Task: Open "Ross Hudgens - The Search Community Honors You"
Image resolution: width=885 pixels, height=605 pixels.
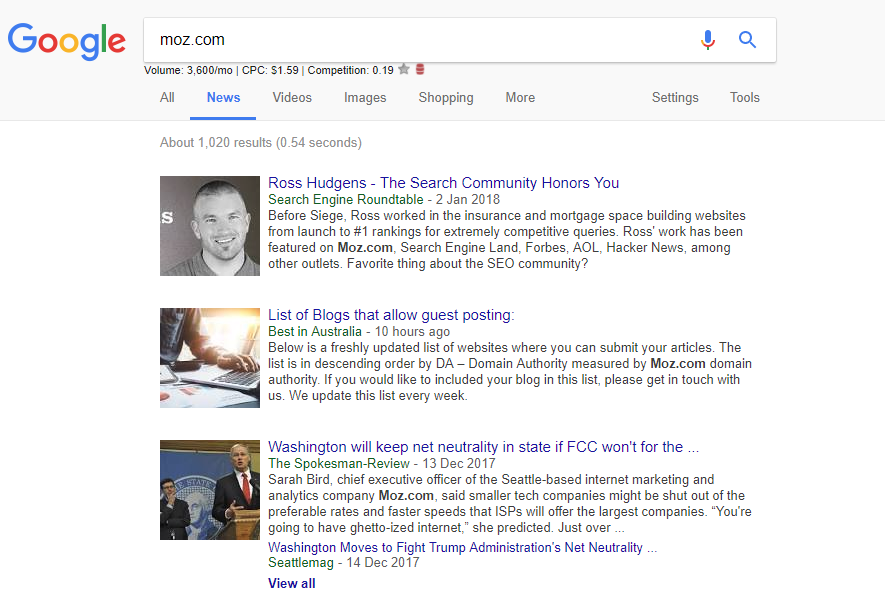Action: click(x=444, y=183)
